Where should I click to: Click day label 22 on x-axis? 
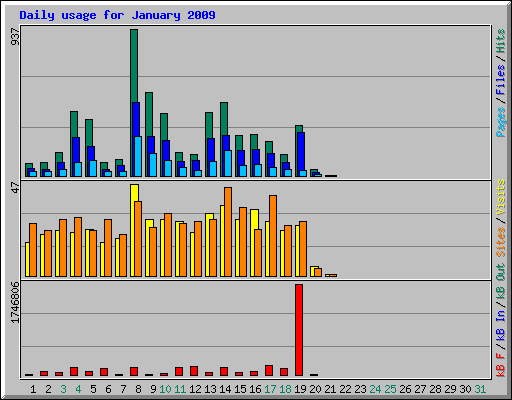(x=345, y=389)
